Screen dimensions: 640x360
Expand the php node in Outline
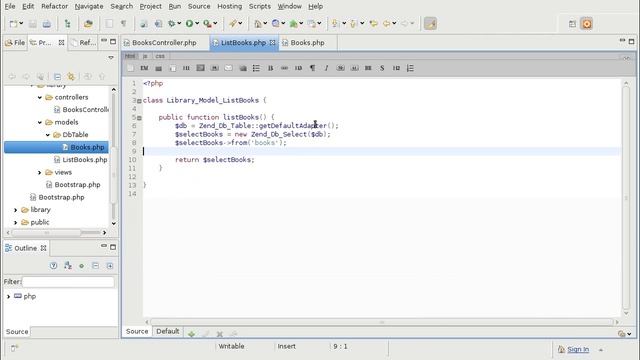pos(8,296)
